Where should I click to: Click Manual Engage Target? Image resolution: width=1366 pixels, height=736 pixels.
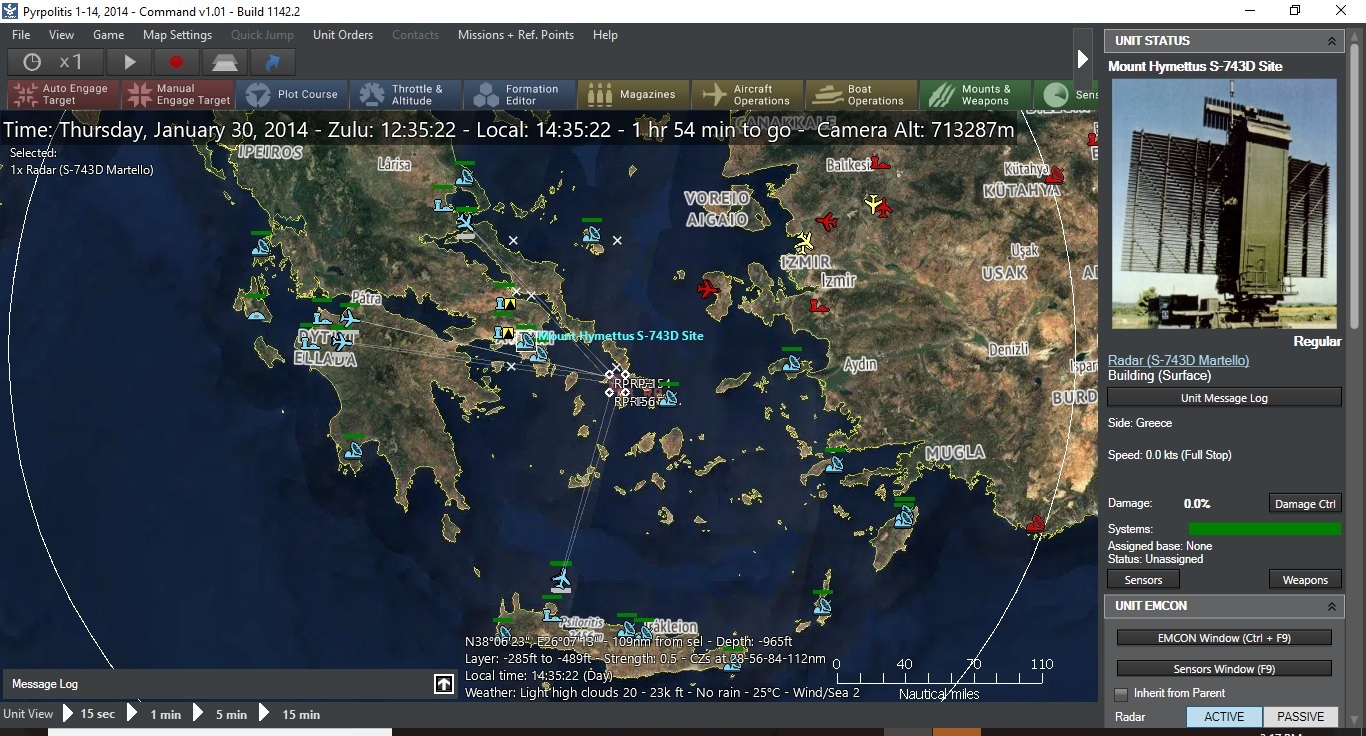coord(177,95)
